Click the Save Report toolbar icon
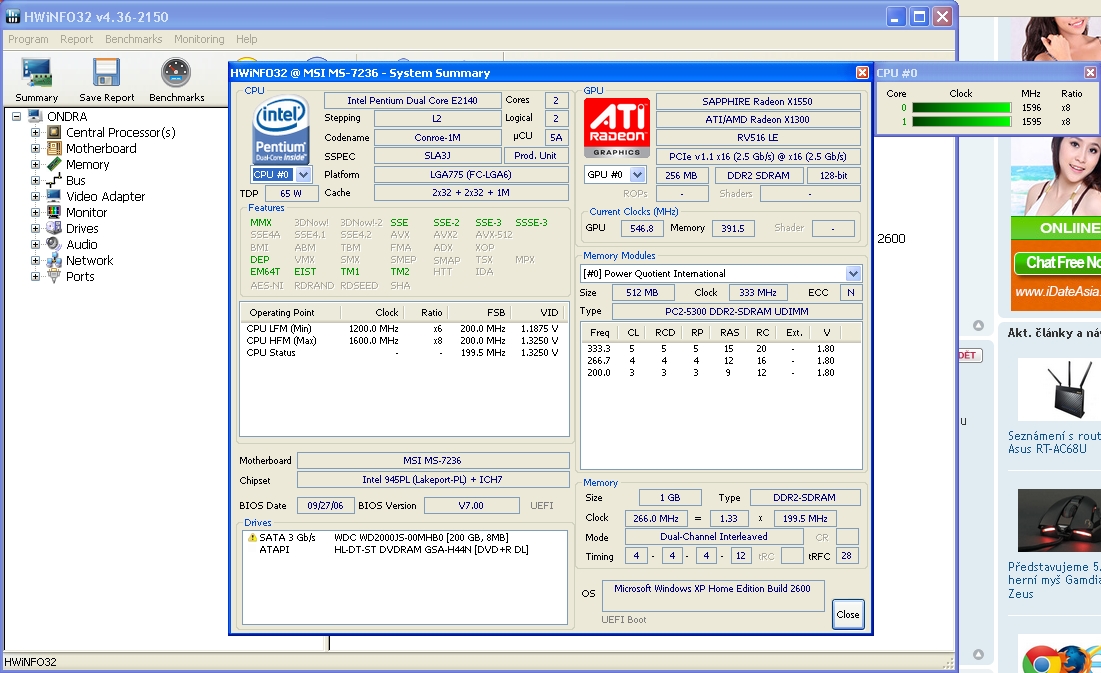The image size is (1101, 673). (x=106, y=76)
